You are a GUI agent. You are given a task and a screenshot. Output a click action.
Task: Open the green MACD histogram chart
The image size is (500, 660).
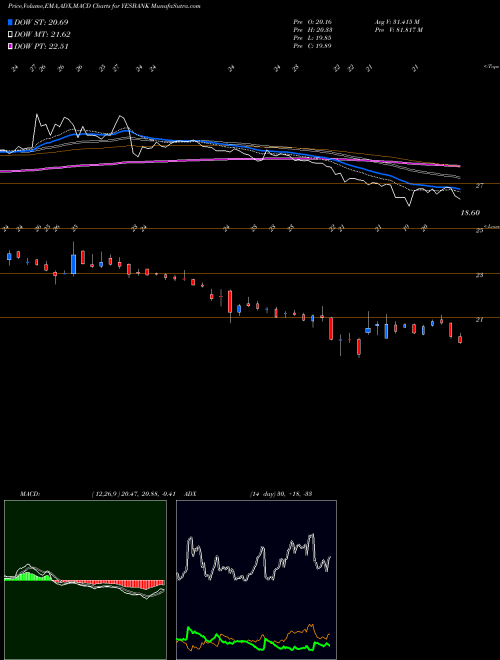(x=85, y=580)
